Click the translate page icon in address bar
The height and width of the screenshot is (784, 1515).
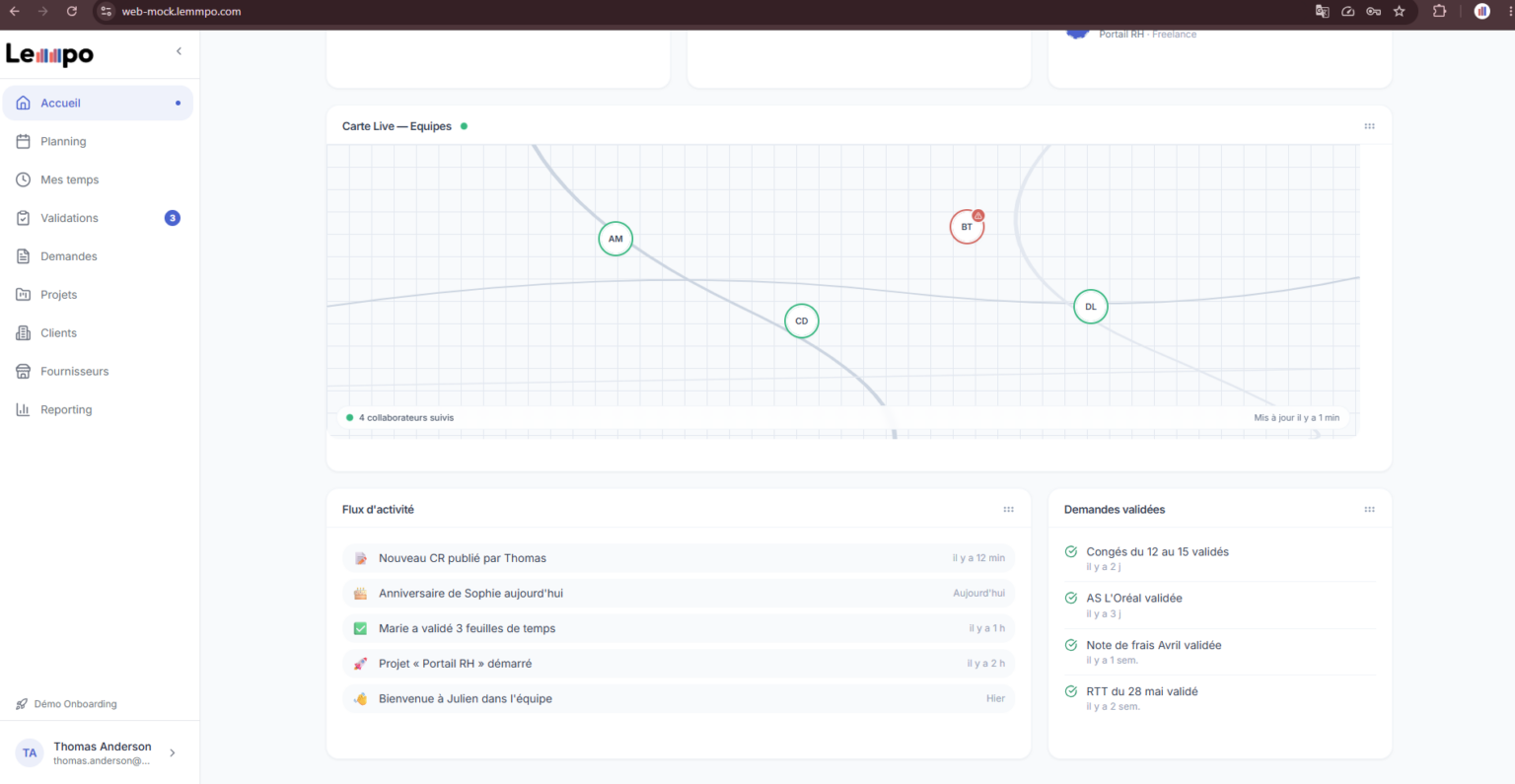click(1323, 11)
